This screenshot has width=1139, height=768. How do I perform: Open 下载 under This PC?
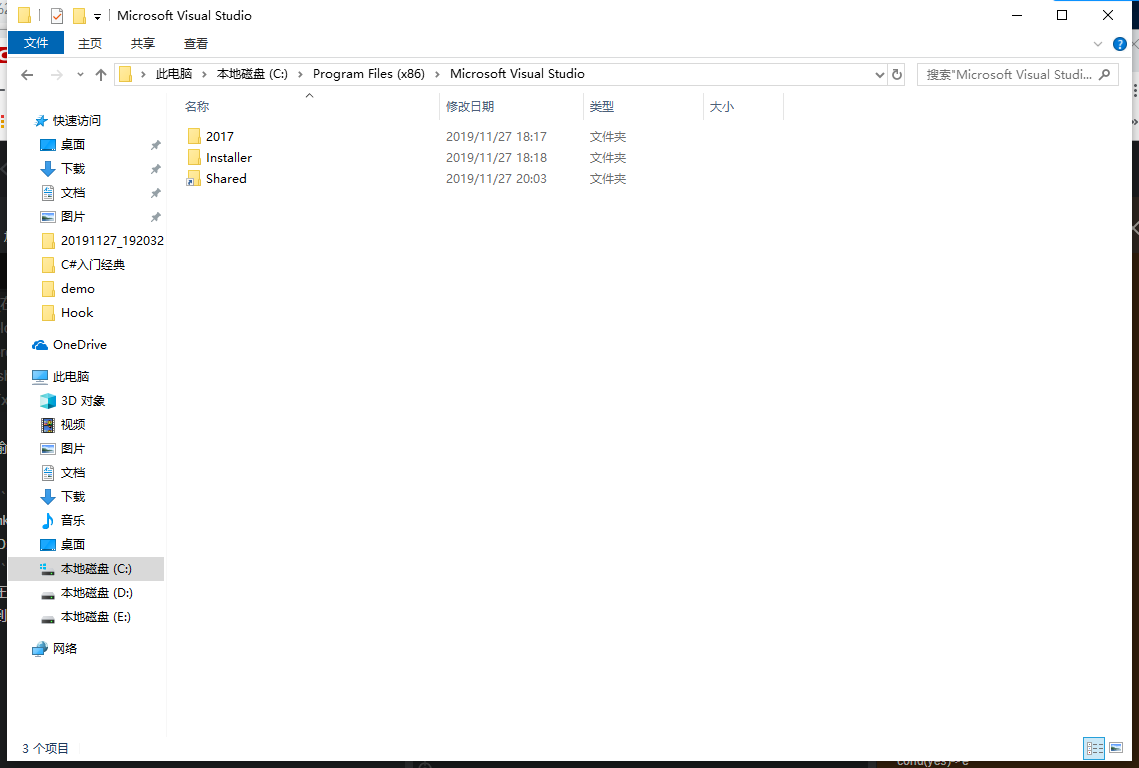(x=73, y=496)
